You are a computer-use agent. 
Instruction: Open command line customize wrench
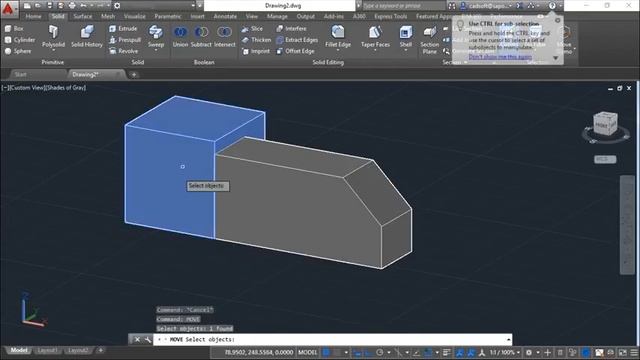pyautogui.click(x=147, y=340)
